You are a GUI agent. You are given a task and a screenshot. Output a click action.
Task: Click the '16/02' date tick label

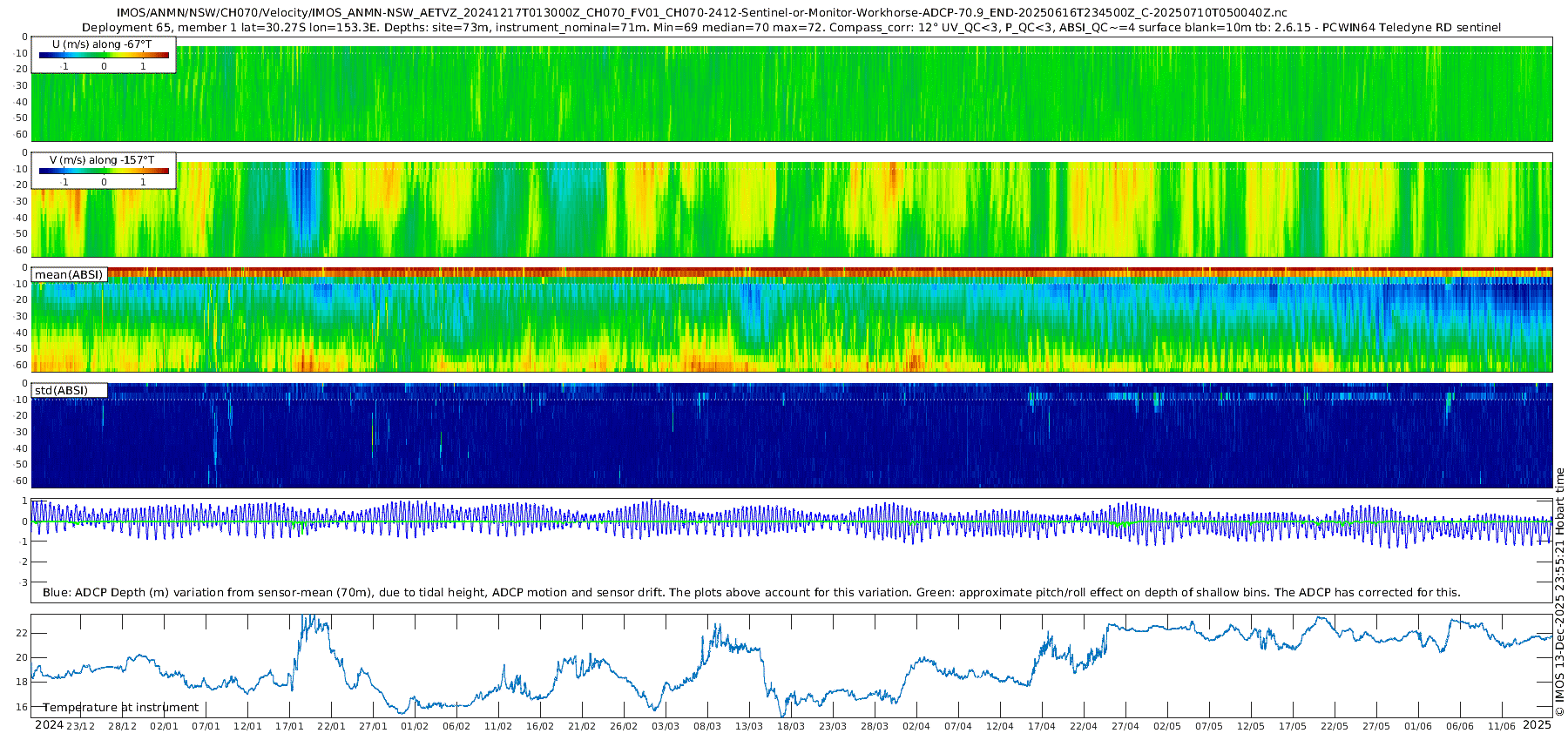coord(541,726)
